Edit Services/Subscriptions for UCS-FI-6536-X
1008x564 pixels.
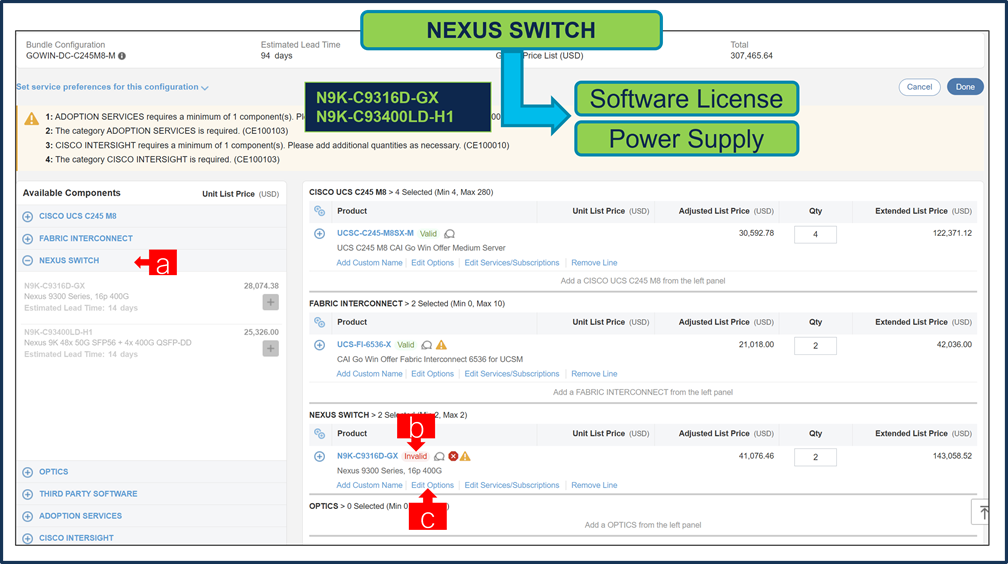coord(512,374)
